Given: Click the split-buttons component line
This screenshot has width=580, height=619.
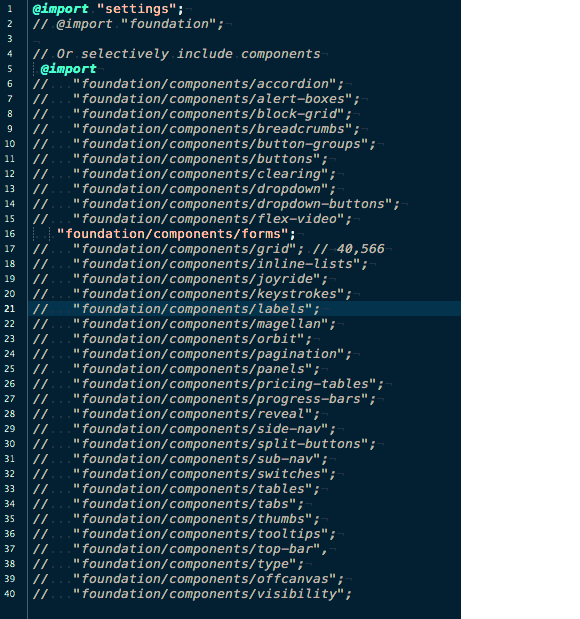Looking at the screenshot, I should coord(205,444).
